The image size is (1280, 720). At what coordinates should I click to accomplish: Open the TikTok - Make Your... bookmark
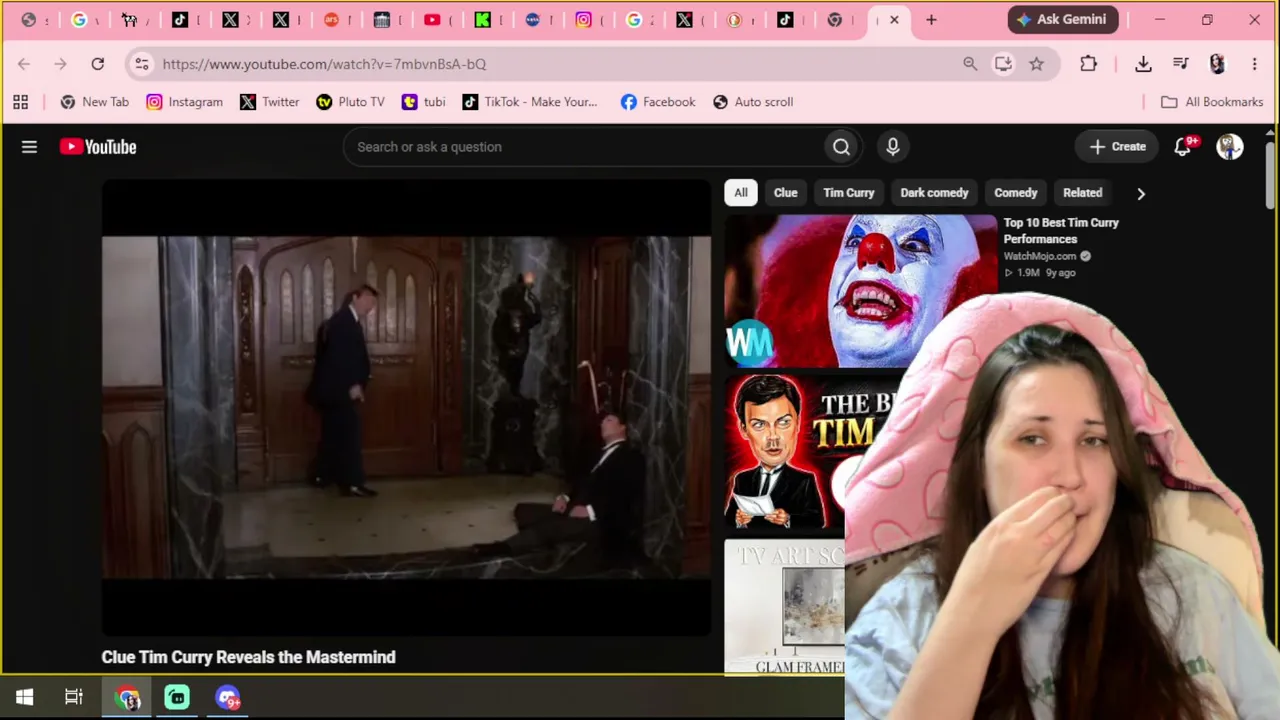pyautogui.click(x=530, y=102)
